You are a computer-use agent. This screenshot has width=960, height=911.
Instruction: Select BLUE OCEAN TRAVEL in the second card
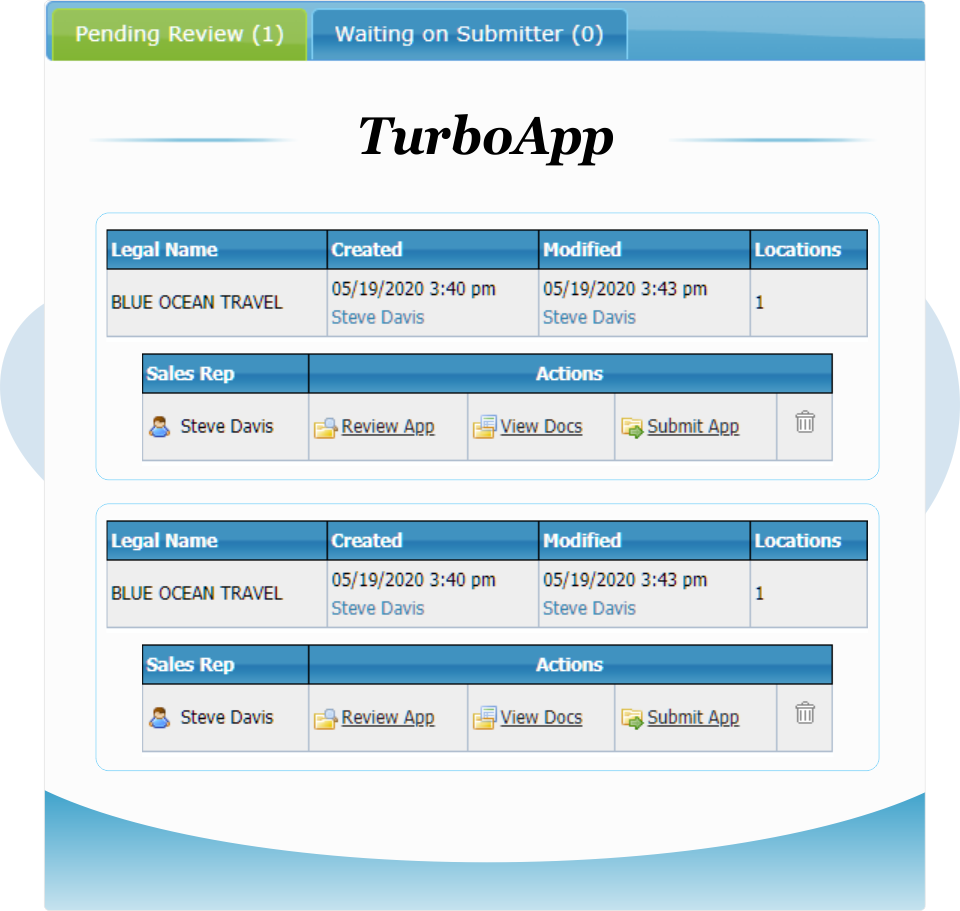(197, 593)
